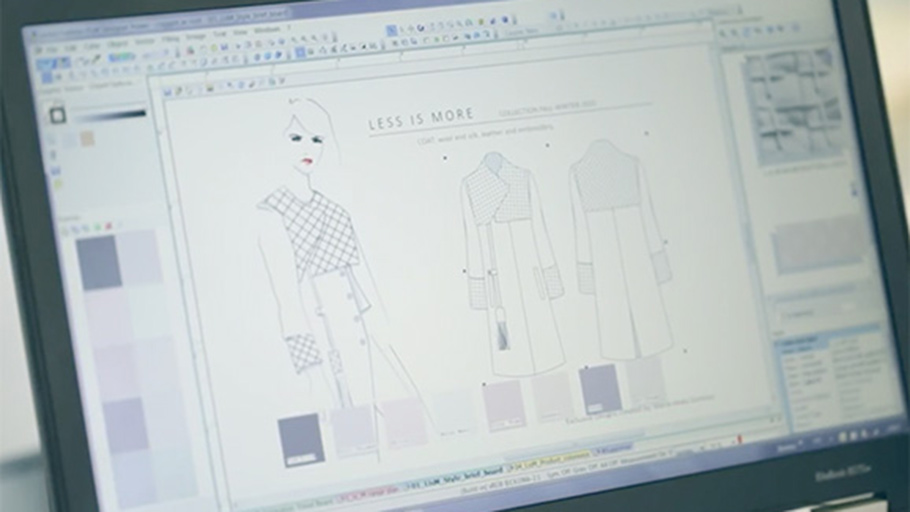Select the beige color chip in left panel
Image resolution: width=910 pixels, height=512 pixels.
[x=87, y=139]
